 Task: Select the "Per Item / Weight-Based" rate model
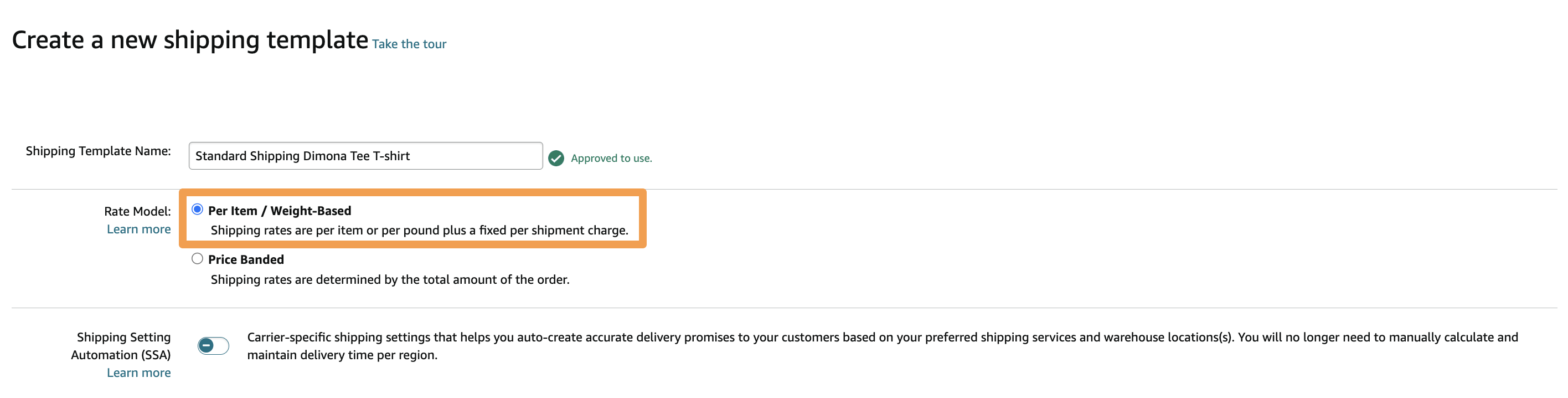197,210
